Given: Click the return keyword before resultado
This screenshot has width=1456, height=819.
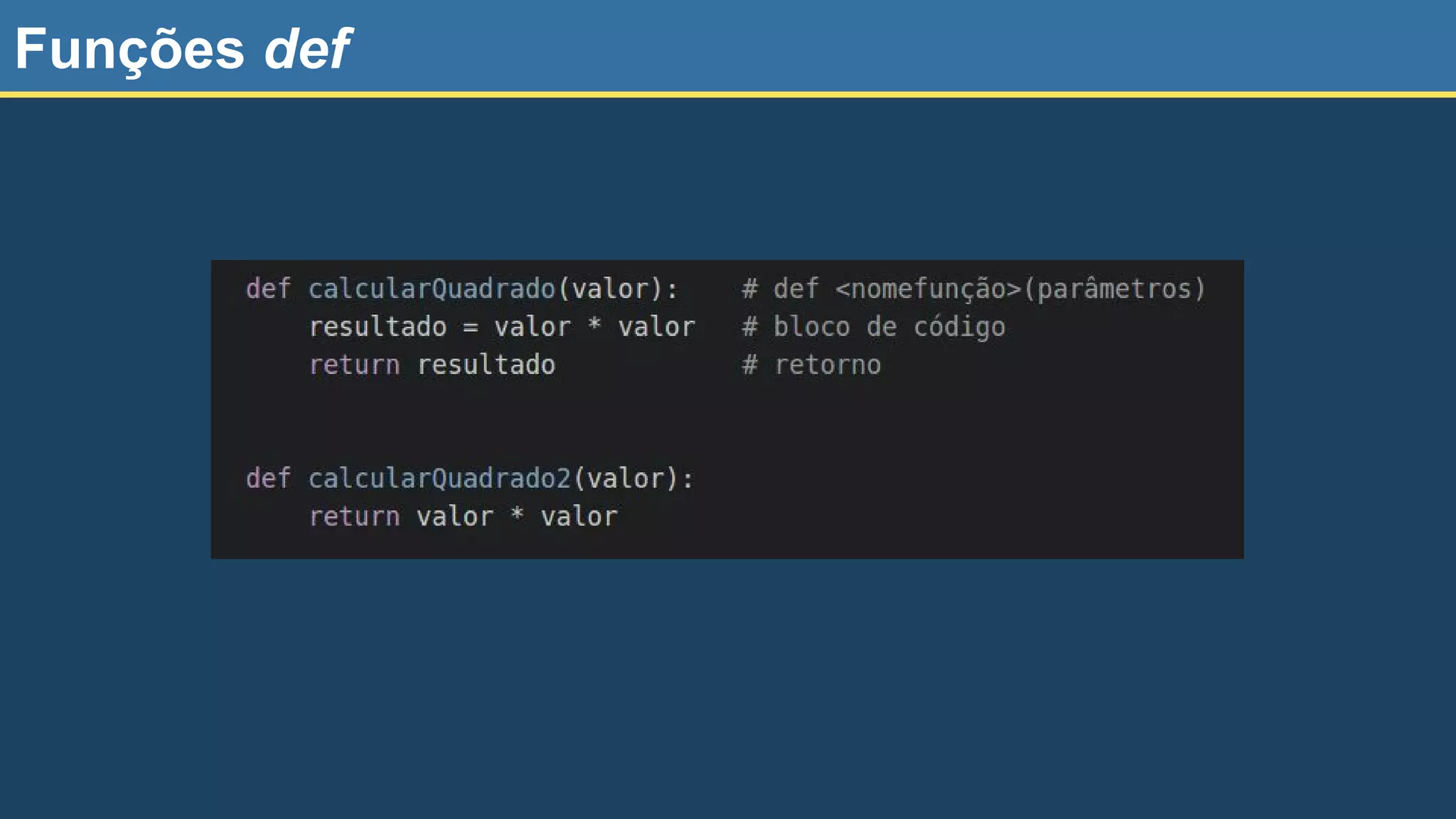Looking at the screenshot, I should click(x=354, y=365).
